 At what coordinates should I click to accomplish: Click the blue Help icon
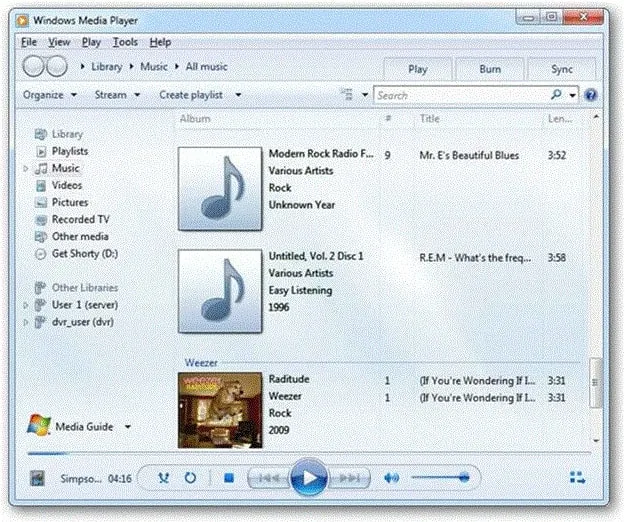(591, 95)
